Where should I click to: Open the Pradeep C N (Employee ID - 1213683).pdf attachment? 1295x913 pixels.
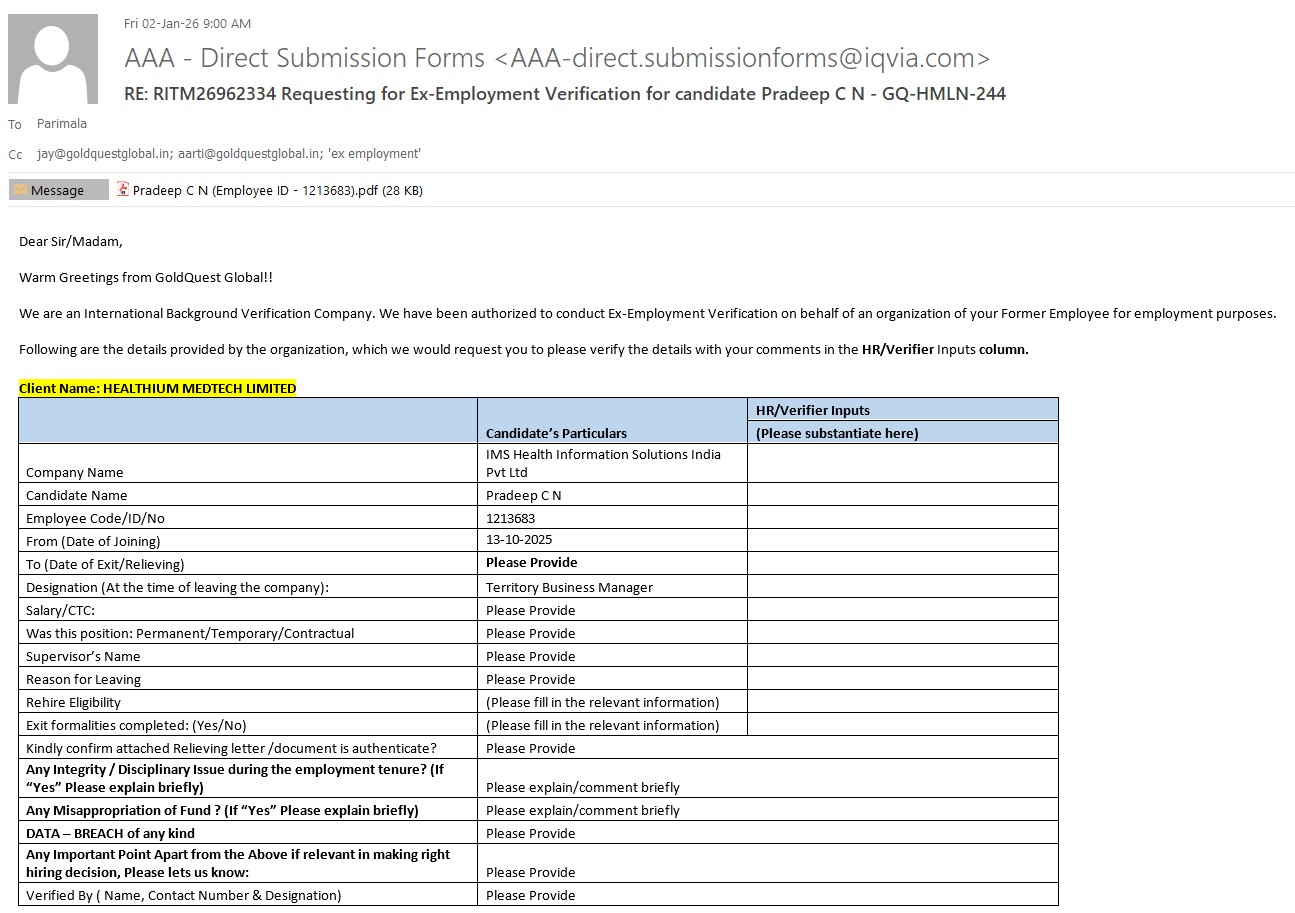pos(277,190)
